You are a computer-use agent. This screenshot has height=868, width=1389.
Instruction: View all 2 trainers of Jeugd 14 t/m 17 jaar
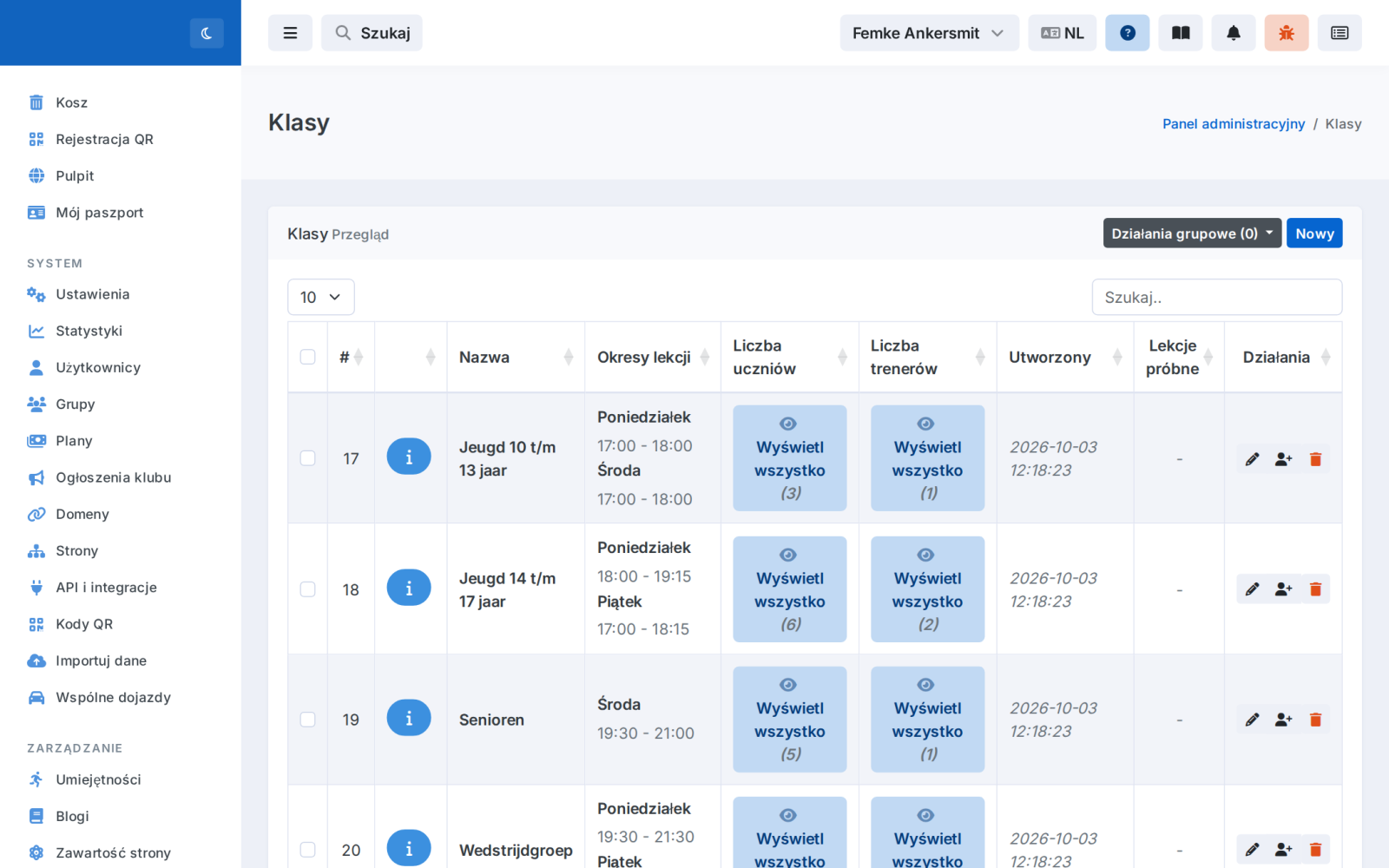coord(927,589)
